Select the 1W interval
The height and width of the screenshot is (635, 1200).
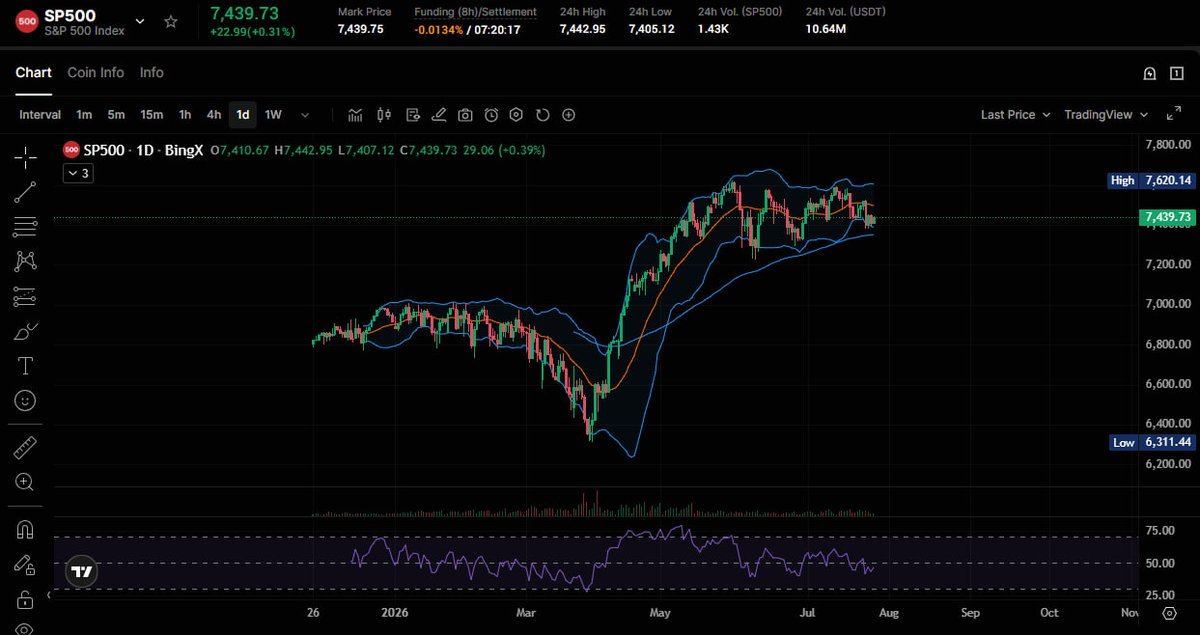click(273, 115)
